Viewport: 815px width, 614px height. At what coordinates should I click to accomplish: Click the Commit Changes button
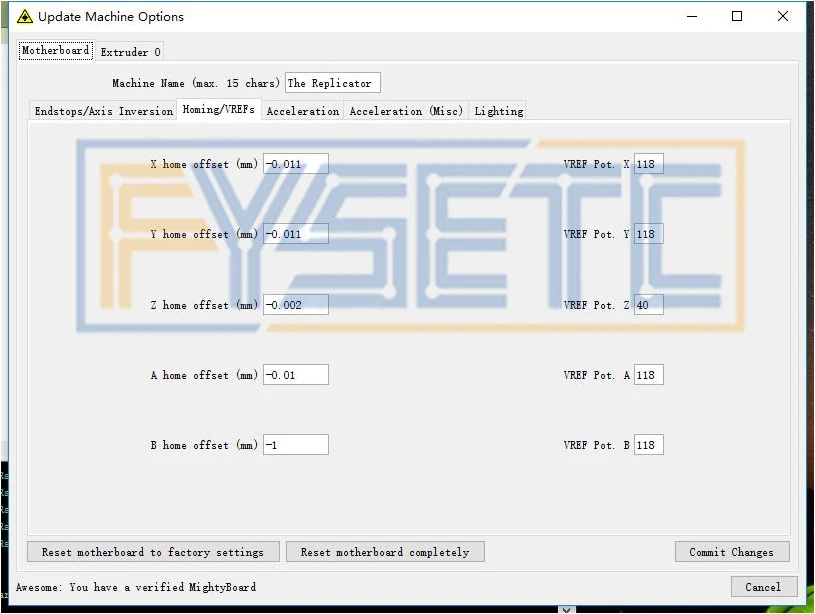[732, 552]
